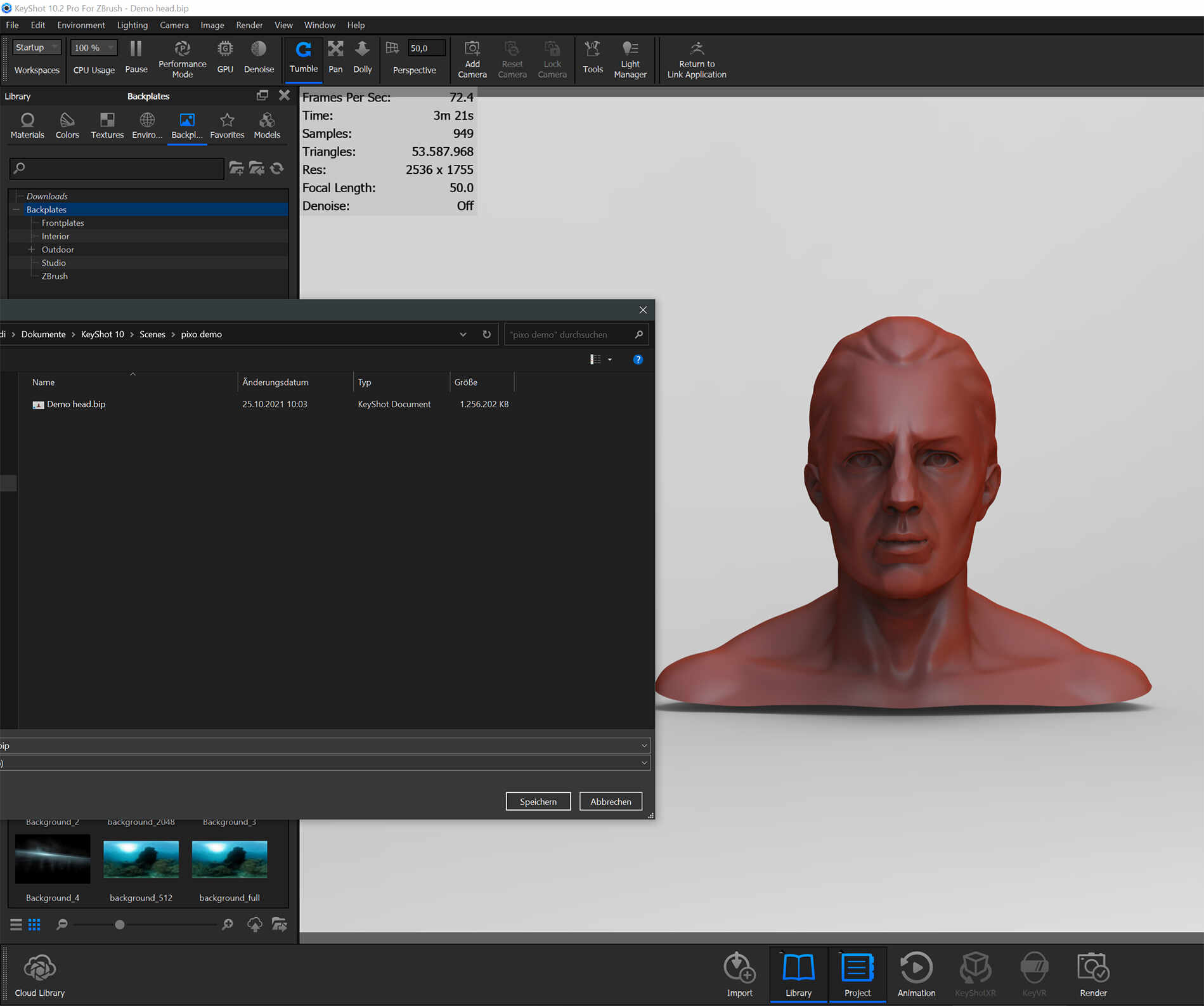Expand the Outdoor backplates folder
Image resolution: width=1204 pixels, height=1006 pixels.
31,250
